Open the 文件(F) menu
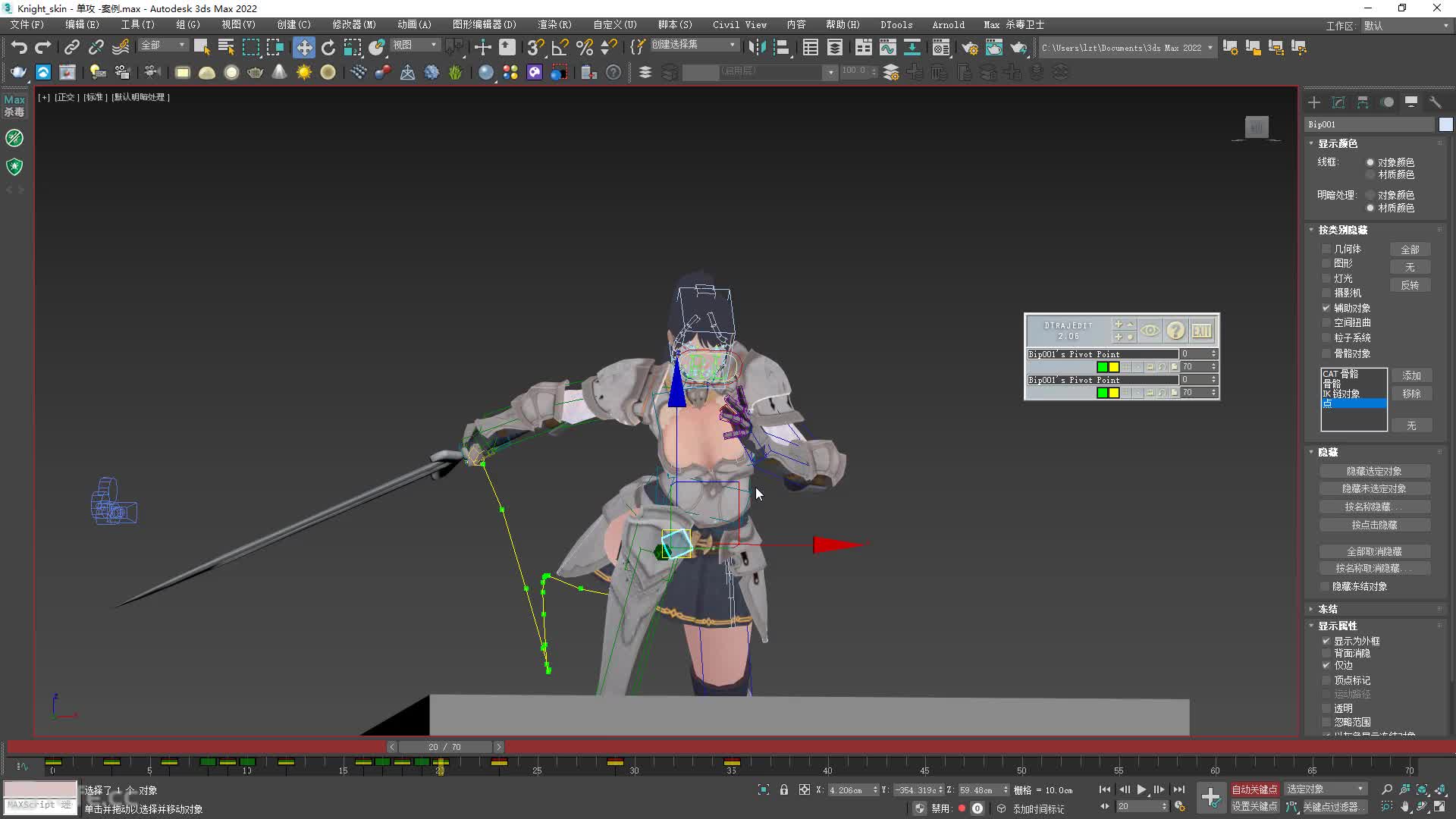 tap(27, 25)
